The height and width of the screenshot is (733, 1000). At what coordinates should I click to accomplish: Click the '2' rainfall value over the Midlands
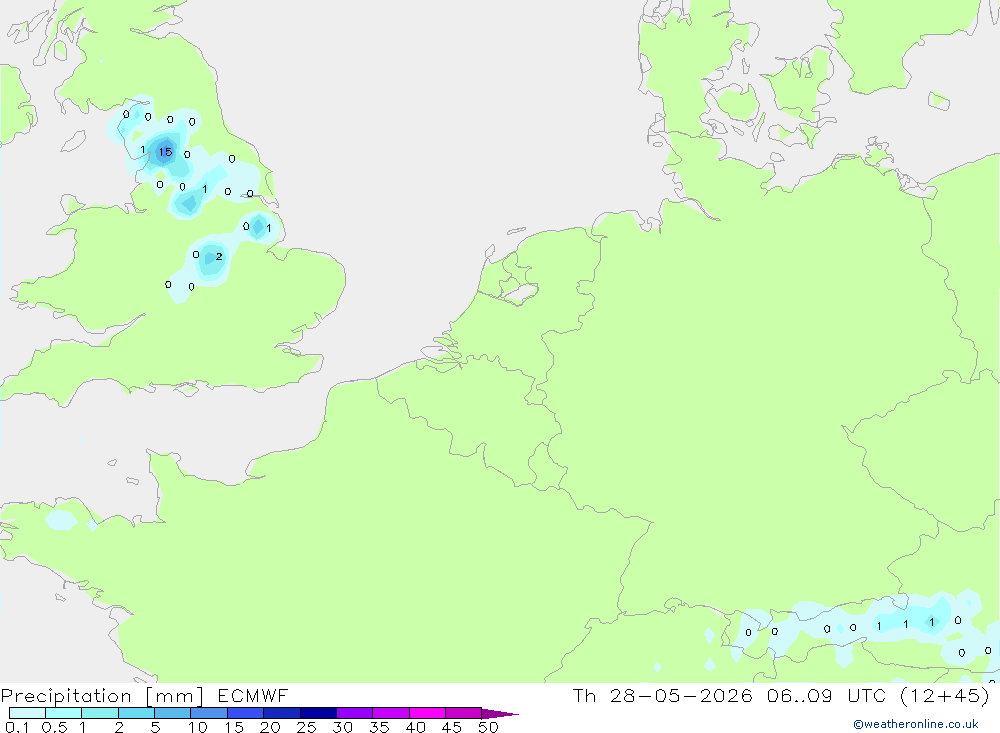click(x=219, y=256)
